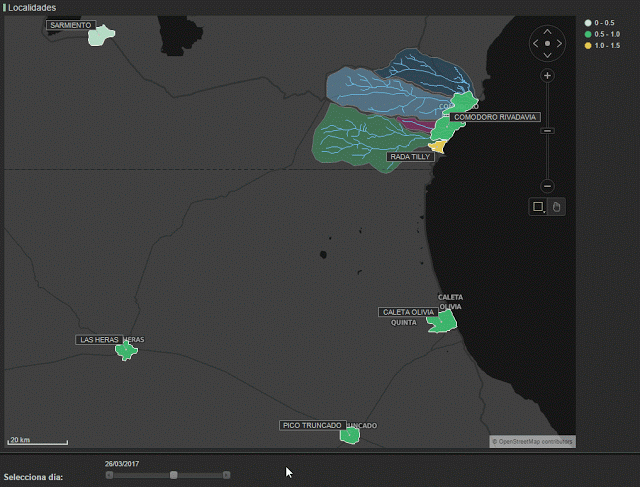Pan the map right with arrow
This screenshot has width=640, height=487.
(x=559, y=44)
